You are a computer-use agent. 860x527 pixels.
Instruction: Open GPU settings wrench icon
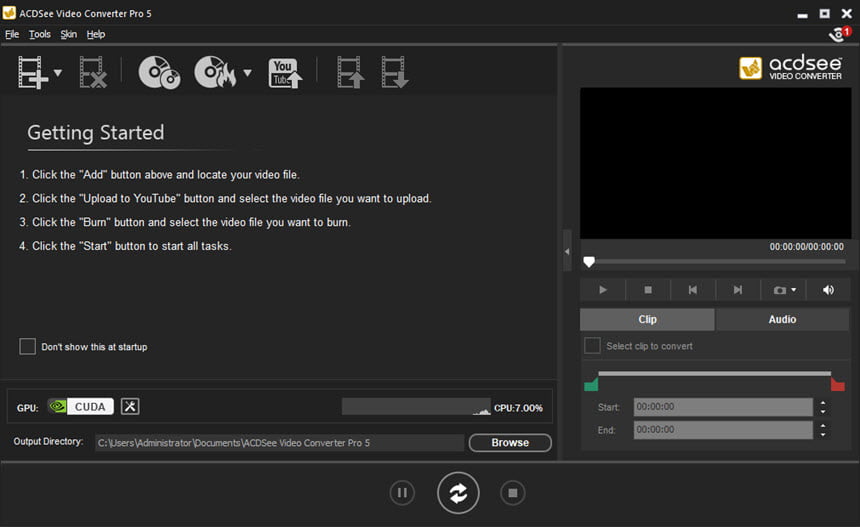tap(130, 406)
